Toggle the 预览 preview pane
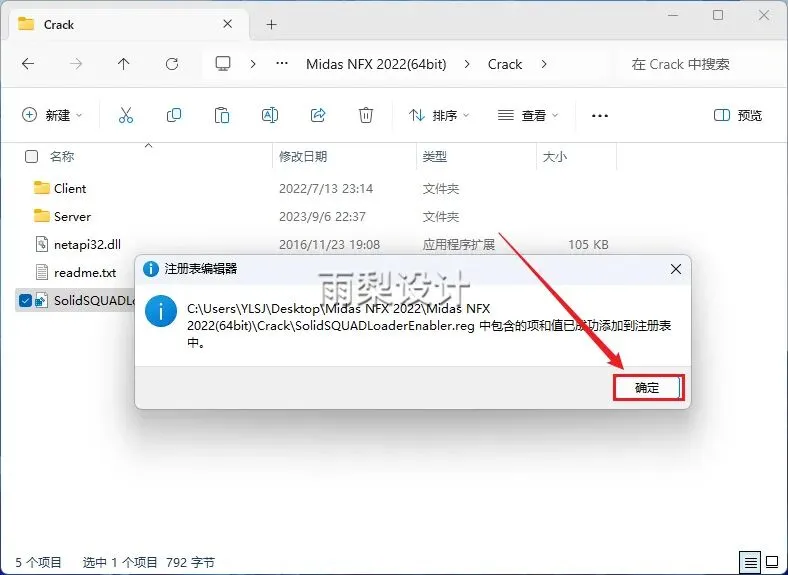 [738, 115]
